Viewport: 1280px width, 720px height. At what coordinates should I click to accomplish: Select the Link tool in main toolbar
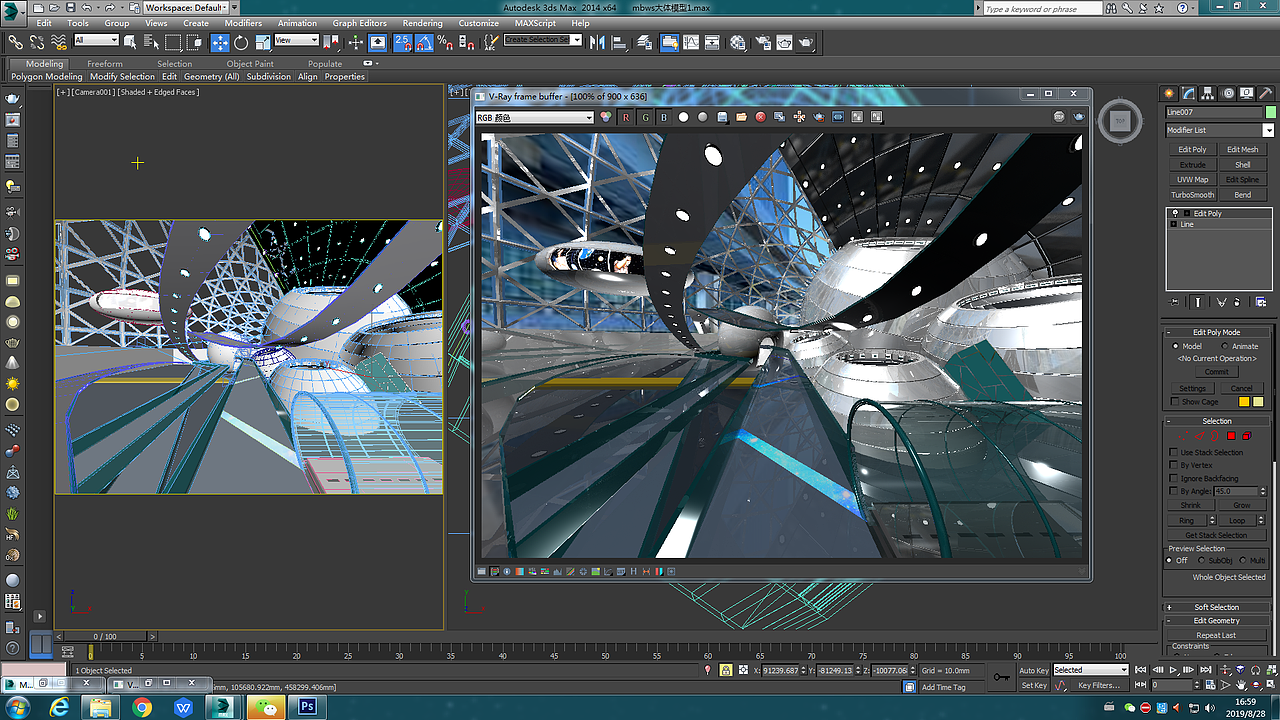pos(15,42)
